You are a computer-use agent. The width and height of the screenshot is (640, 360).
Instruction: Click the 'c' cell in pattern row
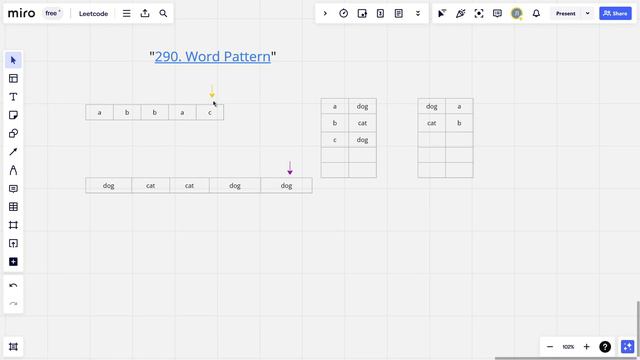point(210,112)
